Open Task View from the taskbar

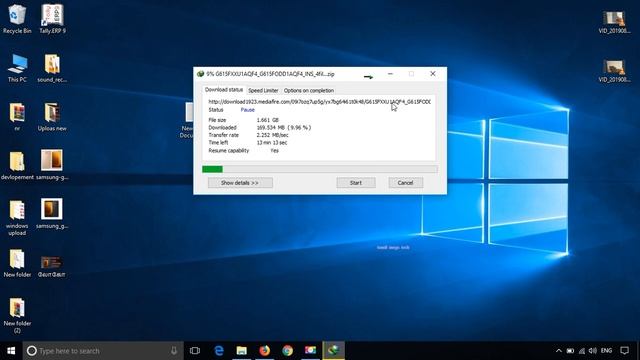195,351
